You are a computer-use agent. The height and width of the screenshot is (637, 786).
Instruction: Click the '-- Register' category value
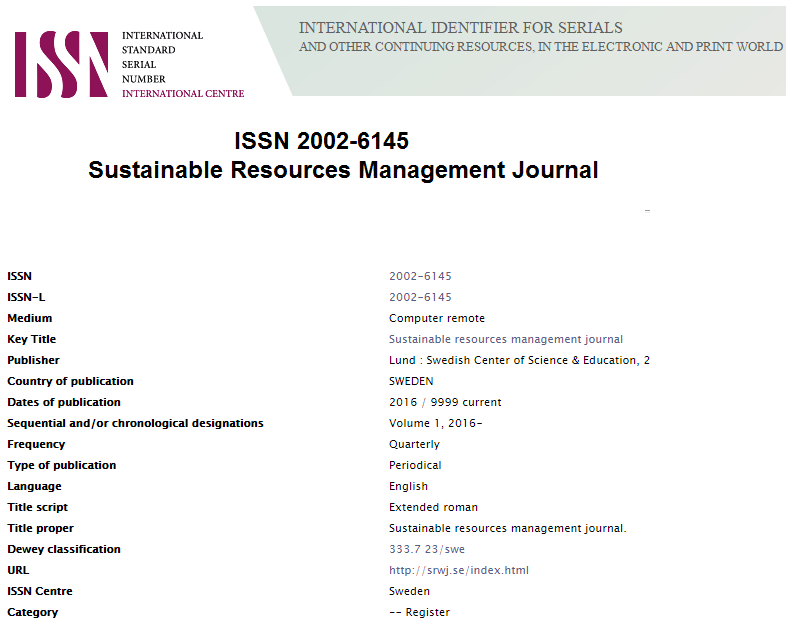coord(420,612)
